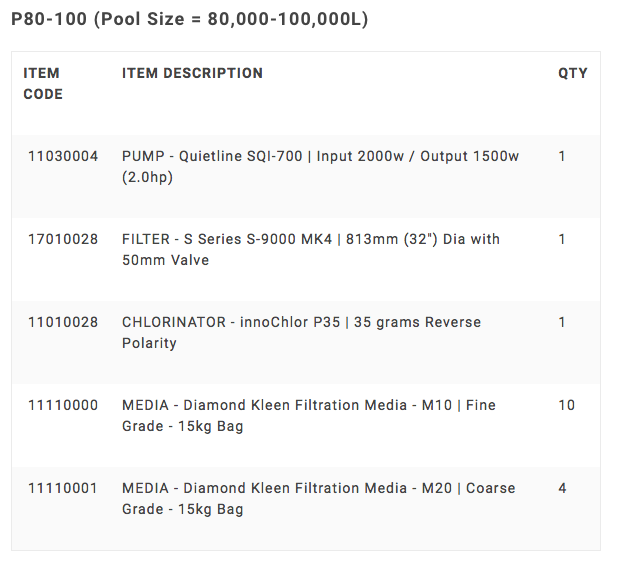The image size is (619, 561).
Task: Select item code 11110000
Action: (63, 406)
